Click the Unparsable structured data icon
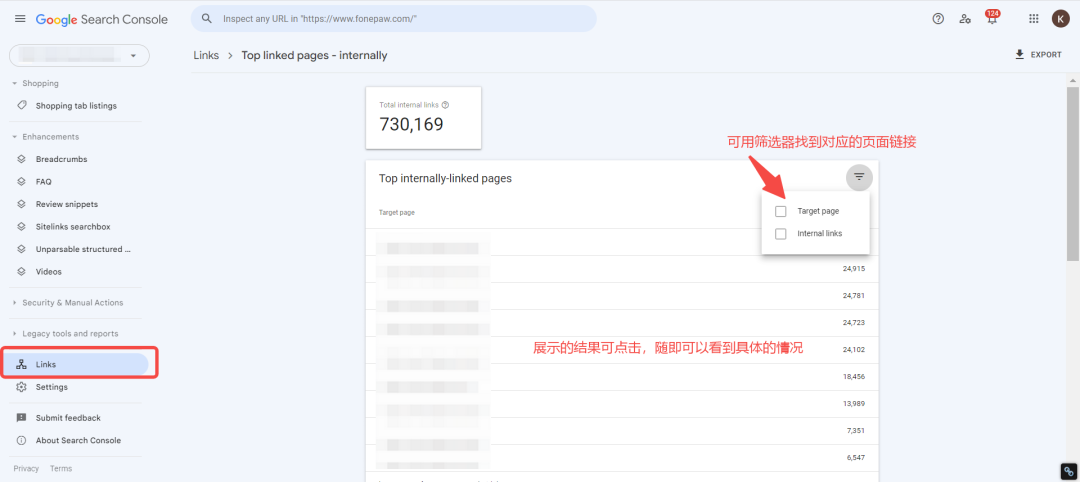 click(22, 249)
